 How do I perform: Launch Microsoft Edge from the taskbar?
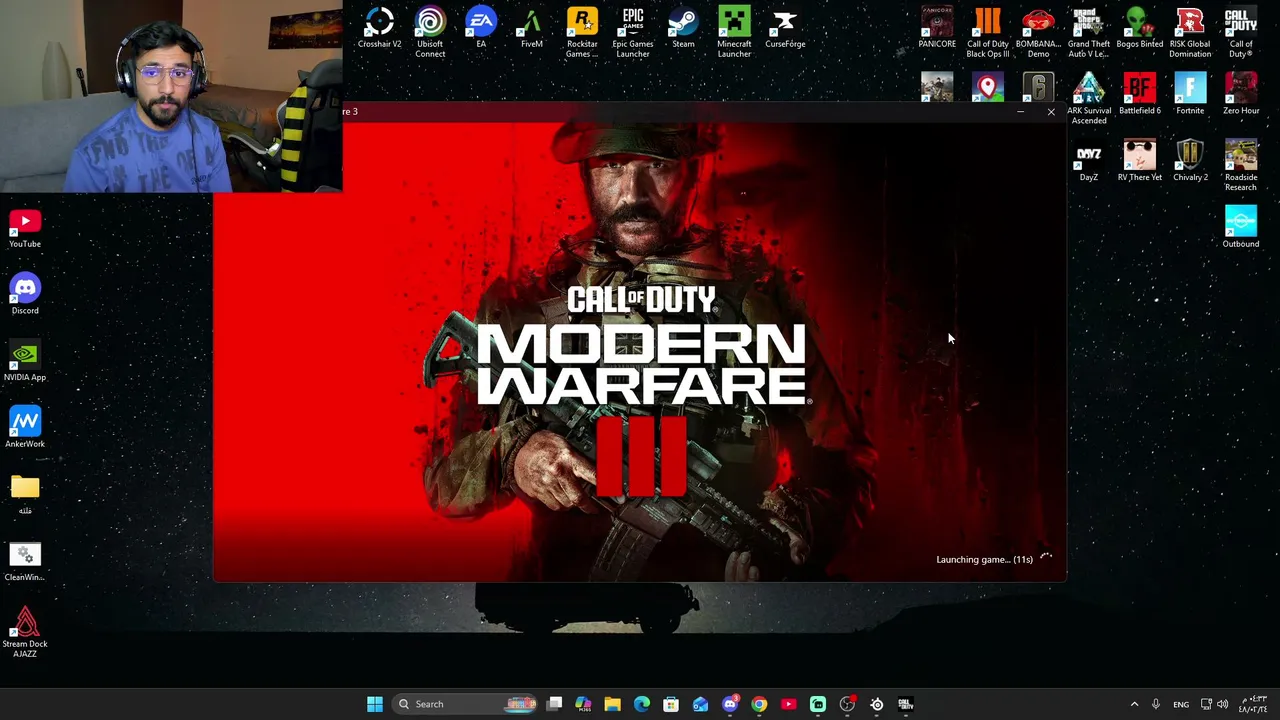642,704
